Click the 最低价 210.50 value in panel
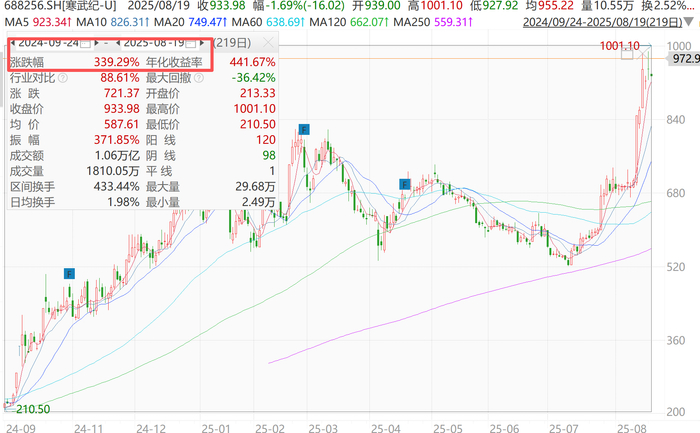 pos(258,125)
